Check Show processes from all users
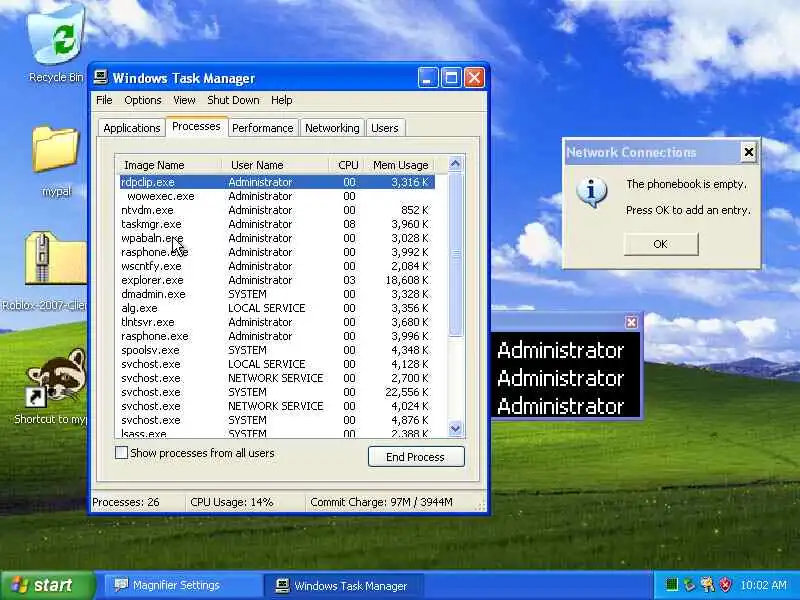Screen dimensions: 800x600 pyautogui.click(x=121, y=453)
